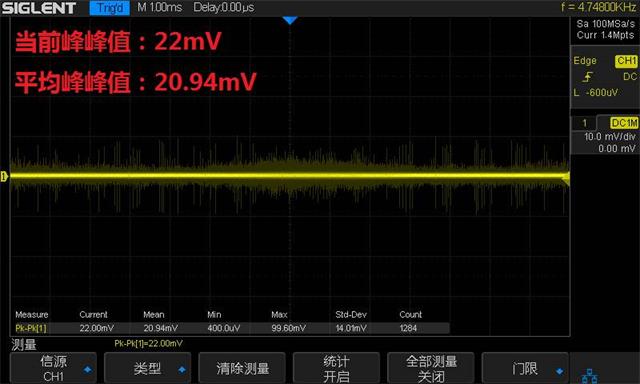Select the Pk-Pk[1] measurement row label

31,328
